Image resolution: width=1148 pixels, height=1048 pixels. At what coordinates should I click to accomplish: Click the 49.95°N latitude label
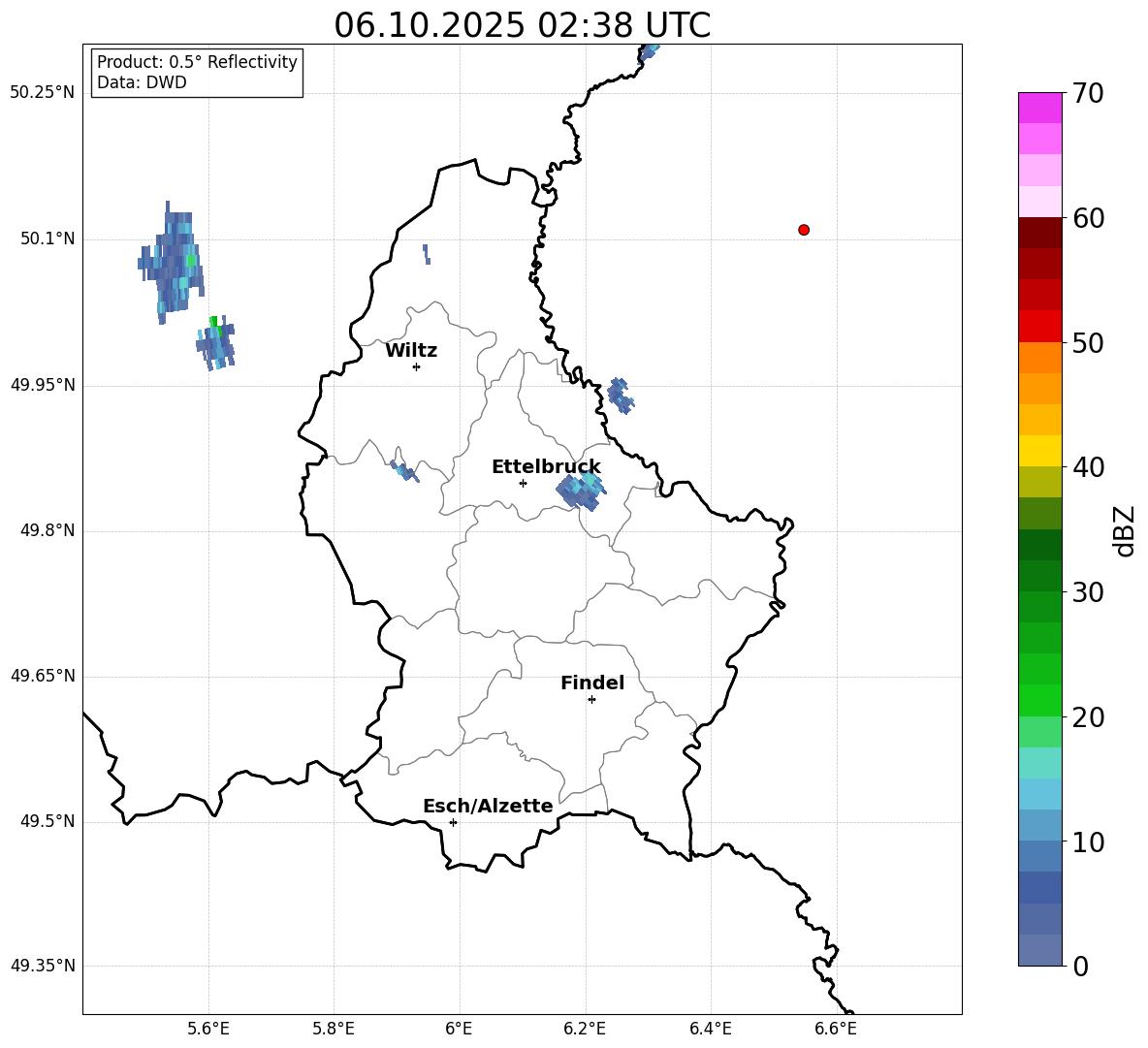pos(43,385)
